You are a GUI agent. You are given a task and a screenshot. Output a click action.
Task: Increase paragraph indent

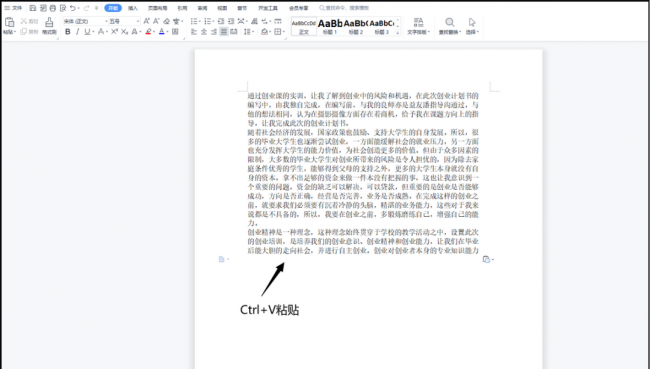[x=231, y=21]
